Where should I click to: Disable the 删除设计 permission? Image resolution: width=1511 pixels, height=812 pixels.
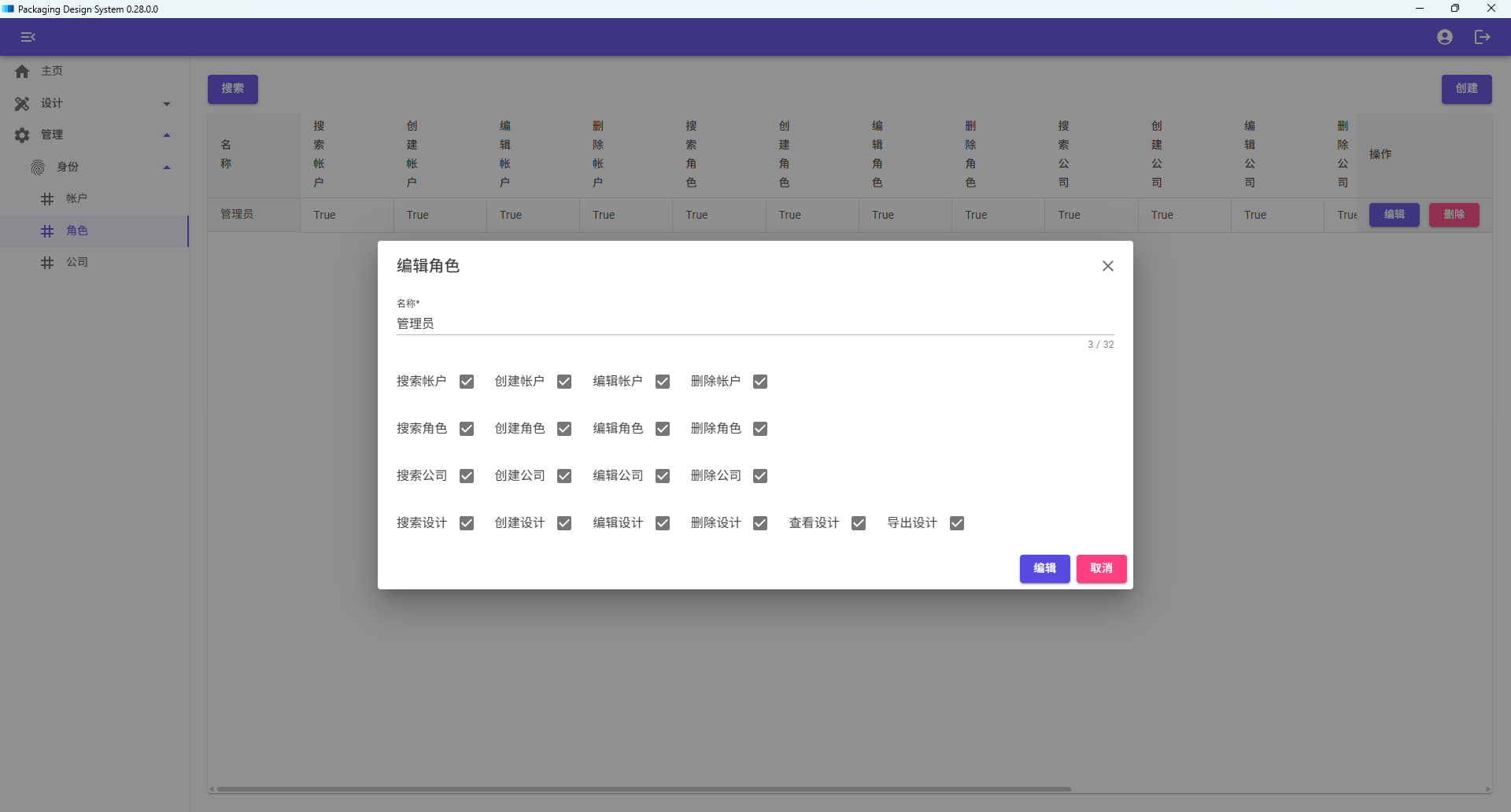[x=760, y=523]
